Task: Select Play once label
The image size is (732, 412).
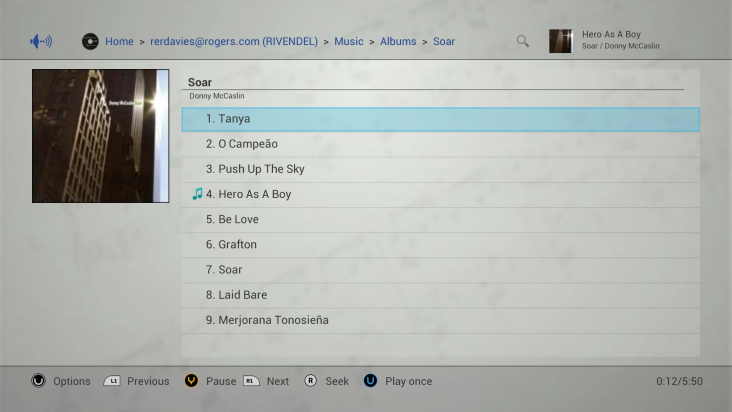Action: 408,381
